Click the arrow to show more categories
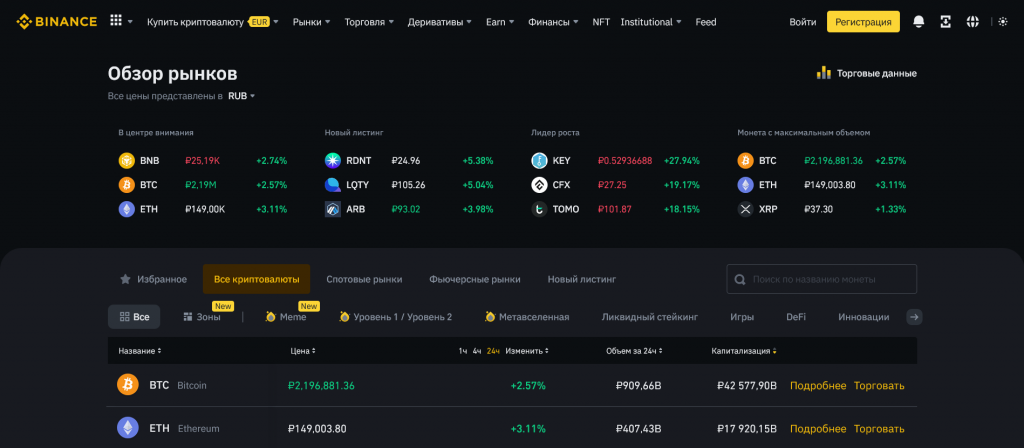This screenshot has height=448, width=1024. tap(914, 317)
